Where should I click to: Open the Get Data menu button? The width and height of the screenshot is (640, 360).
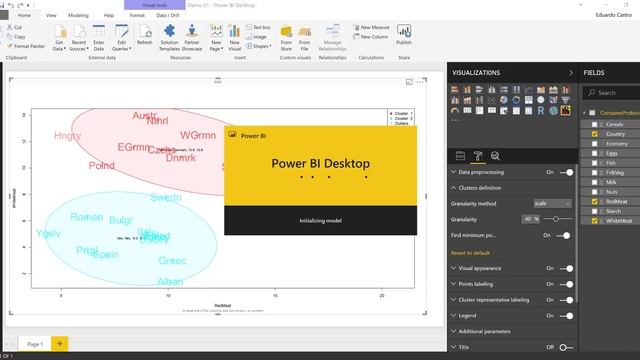click(x=60, y=38)
